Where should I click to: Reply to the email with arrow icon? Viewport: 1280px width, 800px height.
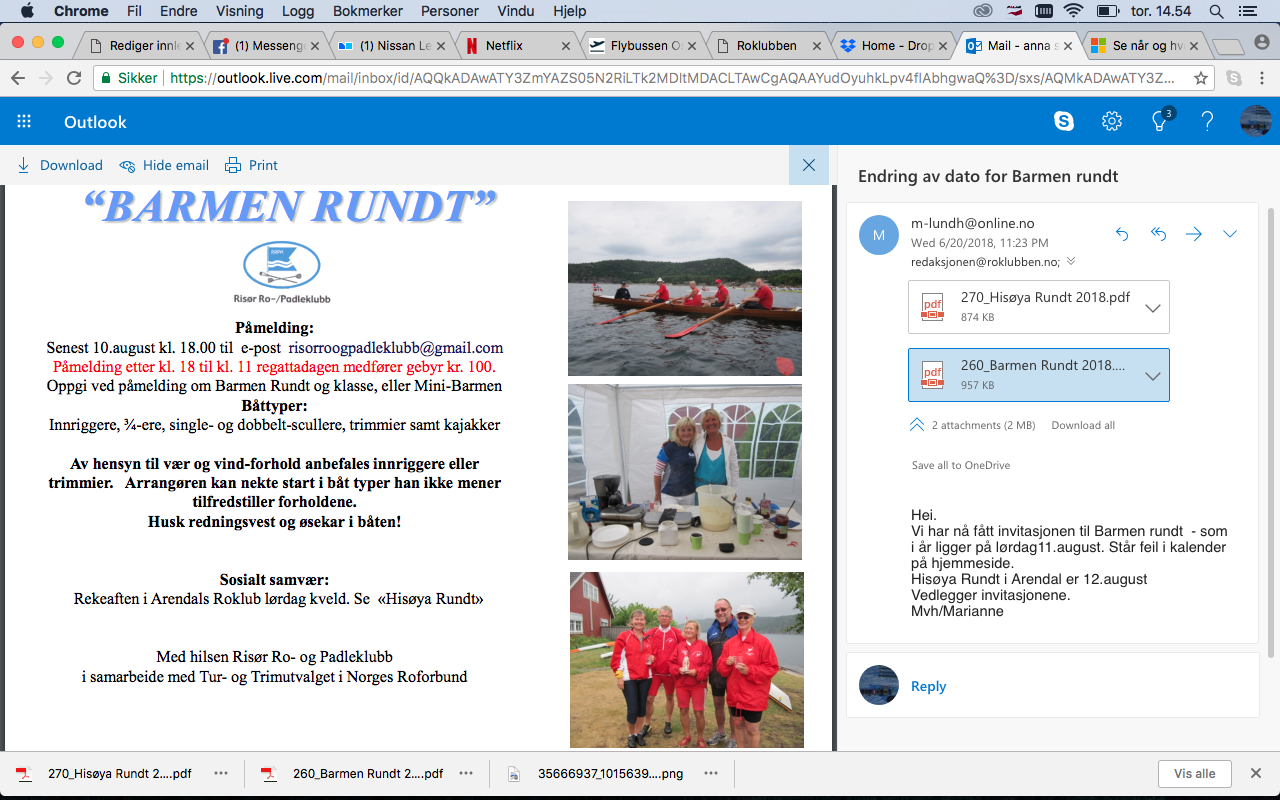[x=1122, y=234]
